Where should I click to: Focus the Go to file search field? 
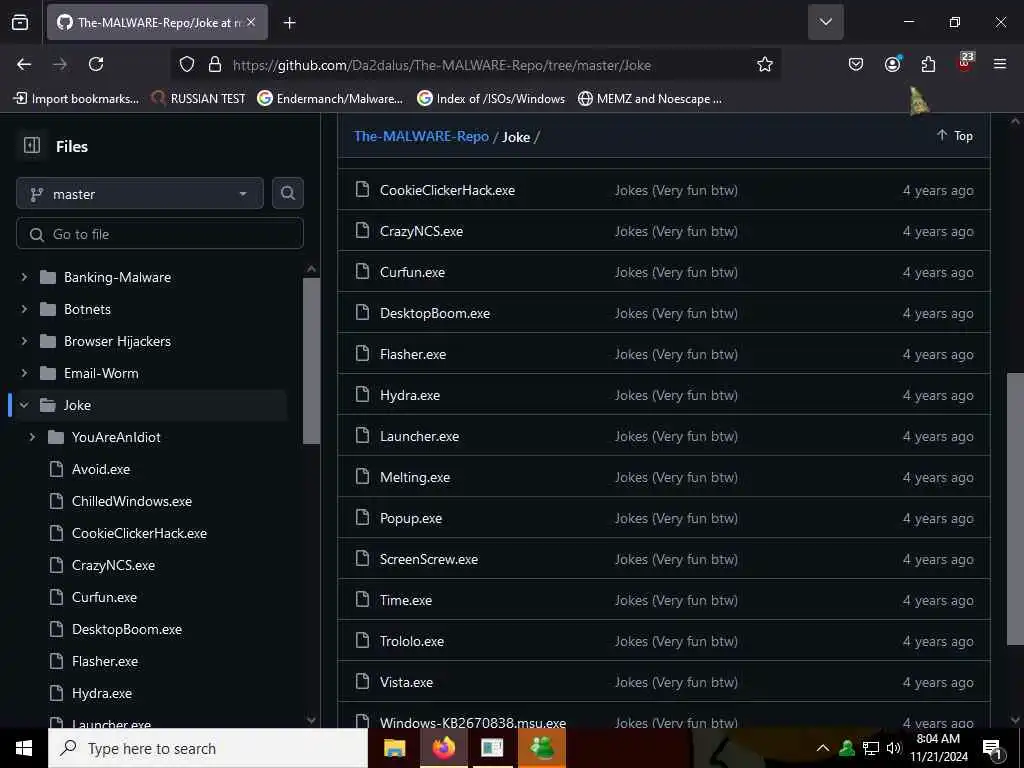160,234
